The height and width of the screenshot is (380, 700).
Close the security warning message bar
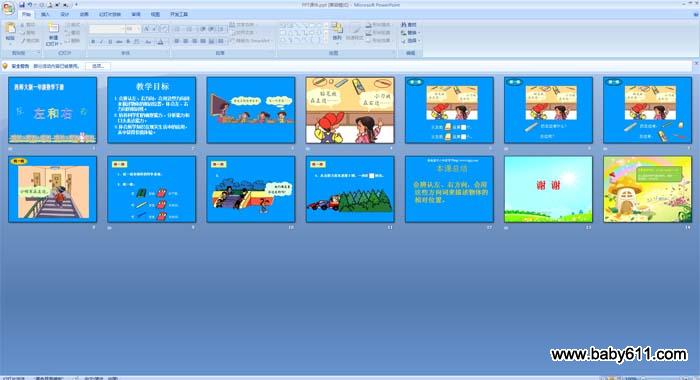click(x=696, y=64)
